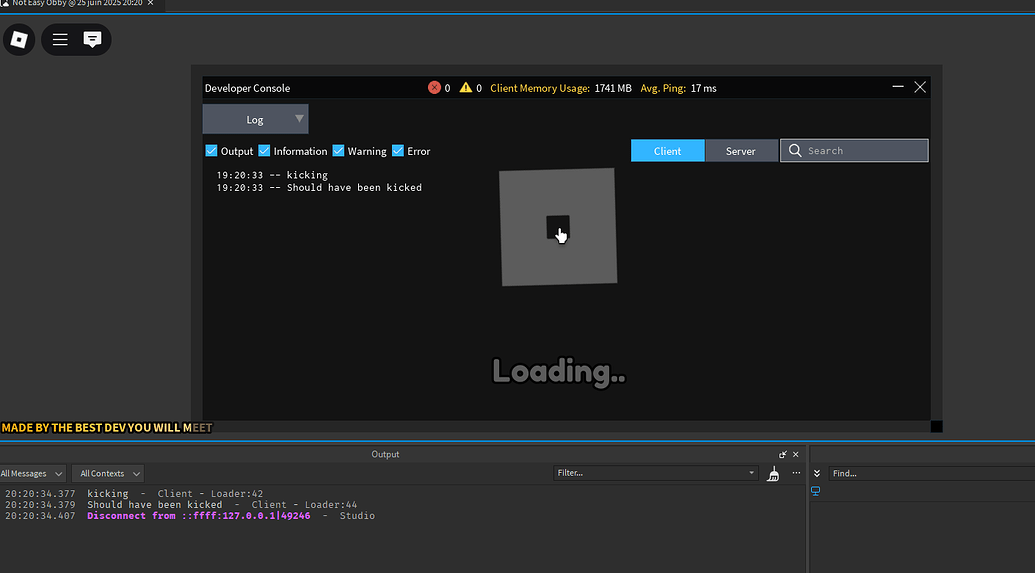Select the console 'kicking' log line
1035x573 pixels.
pyautogui.click(x=272, y=175)
